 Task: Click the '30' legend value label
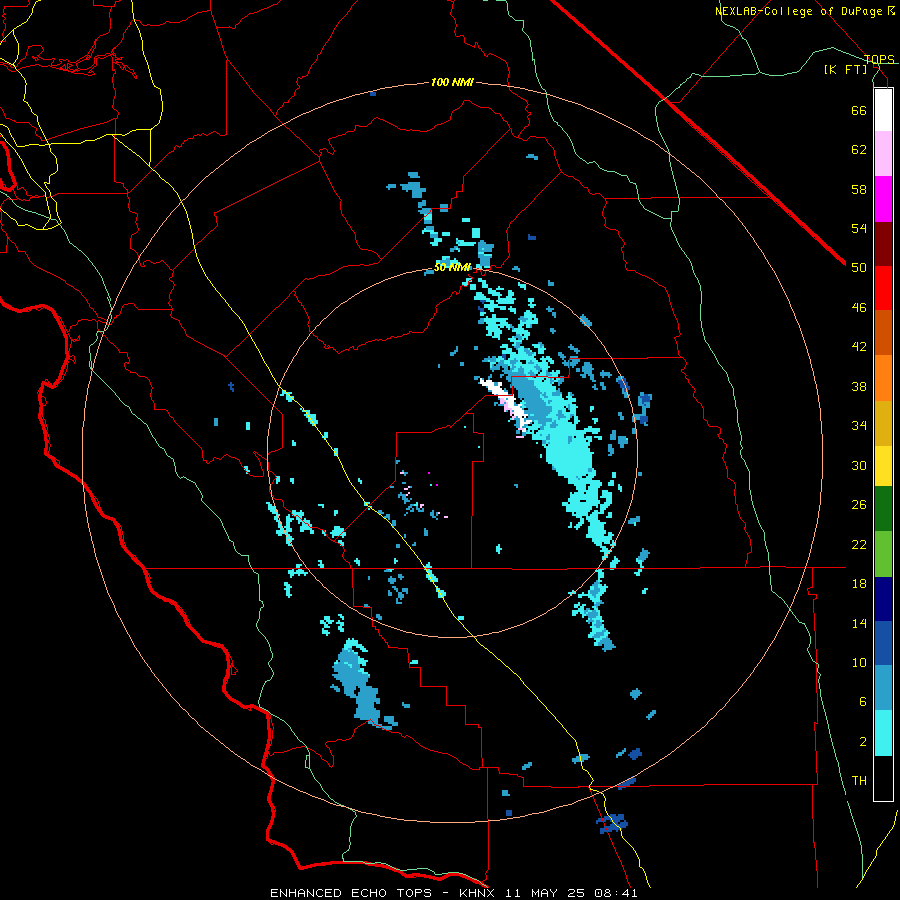click(859, 465)
